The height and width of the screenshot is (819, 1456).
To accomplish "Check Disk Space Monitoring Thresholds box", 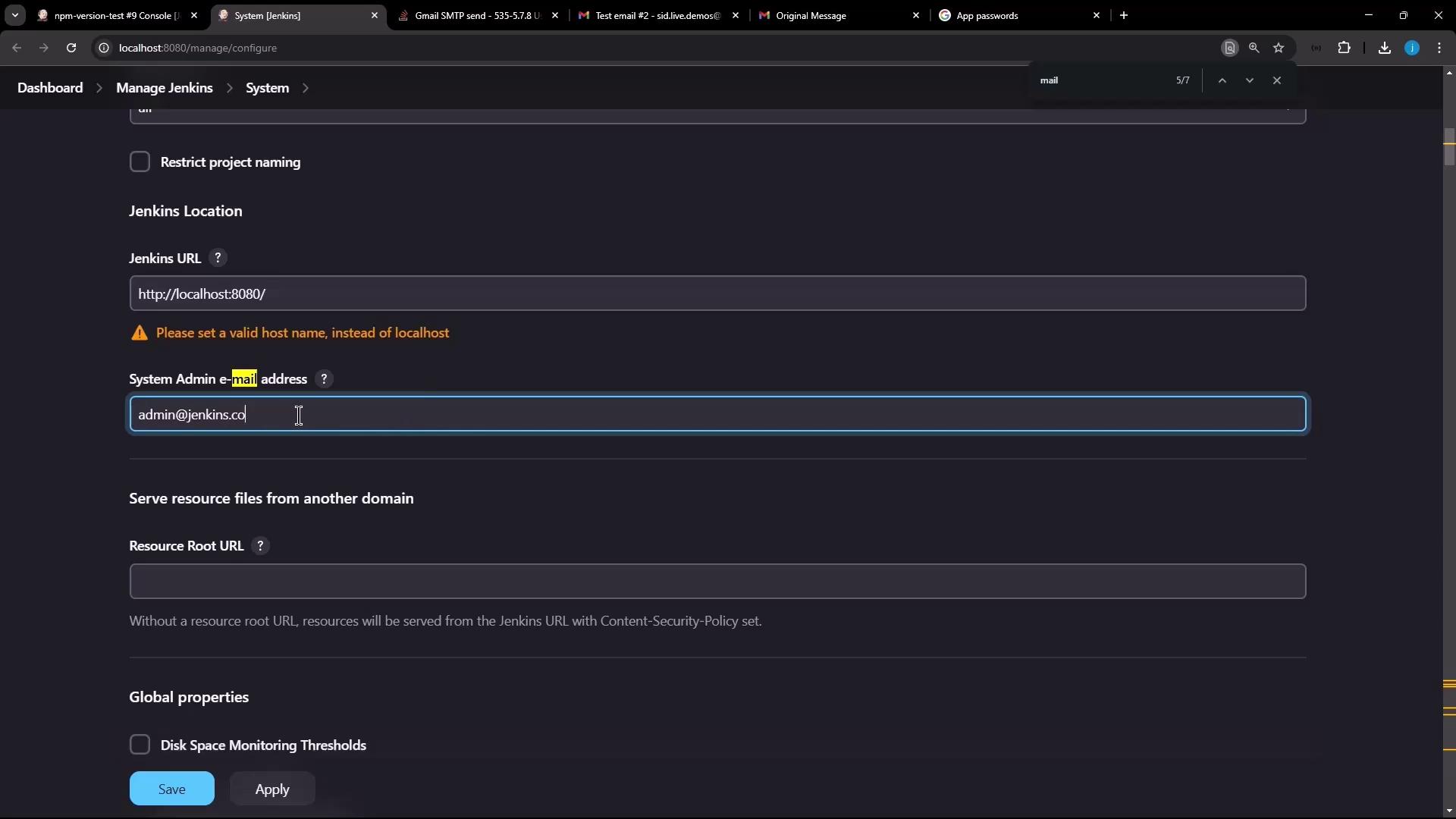I will (x=140, y=745).
